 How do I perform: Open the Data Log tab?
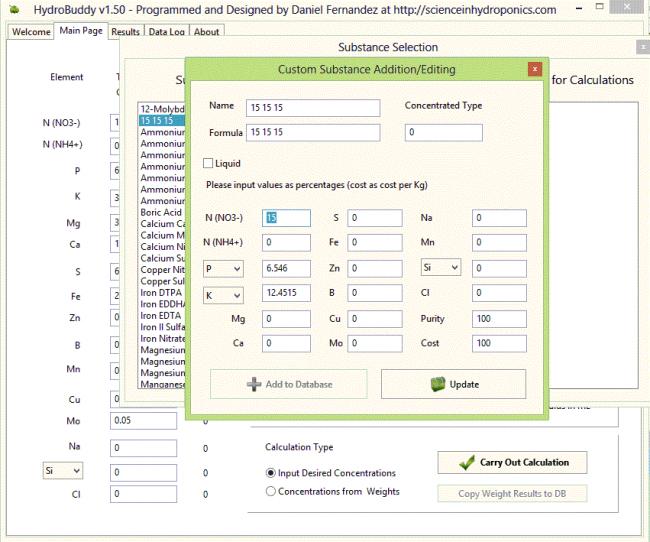(167, 32)
